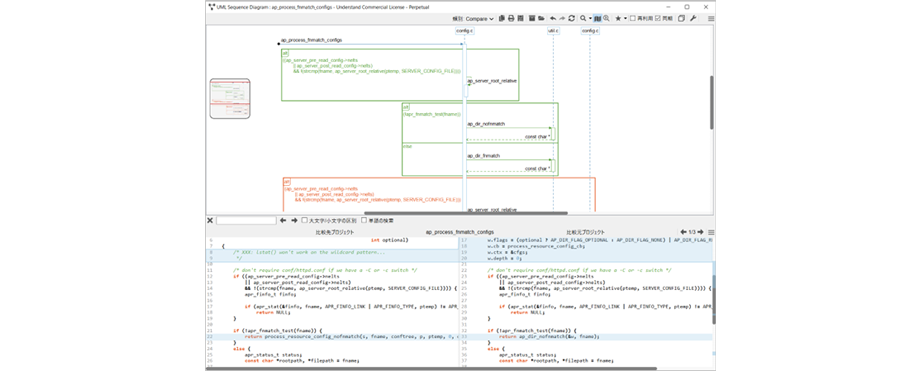920x371 pixels.
Task: Click the favorites star icon
Action: pyautogui.click(x=618, y=19)
